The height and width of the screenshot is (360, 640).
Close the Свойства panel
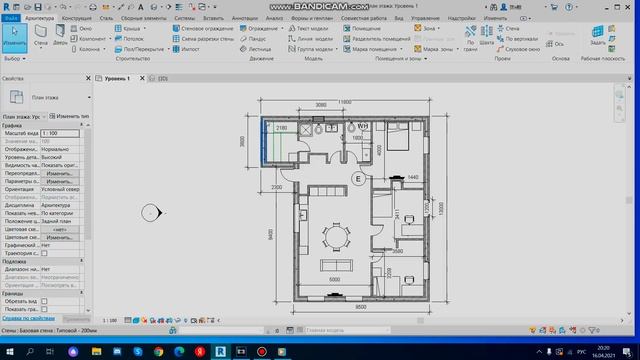[88, 78]
